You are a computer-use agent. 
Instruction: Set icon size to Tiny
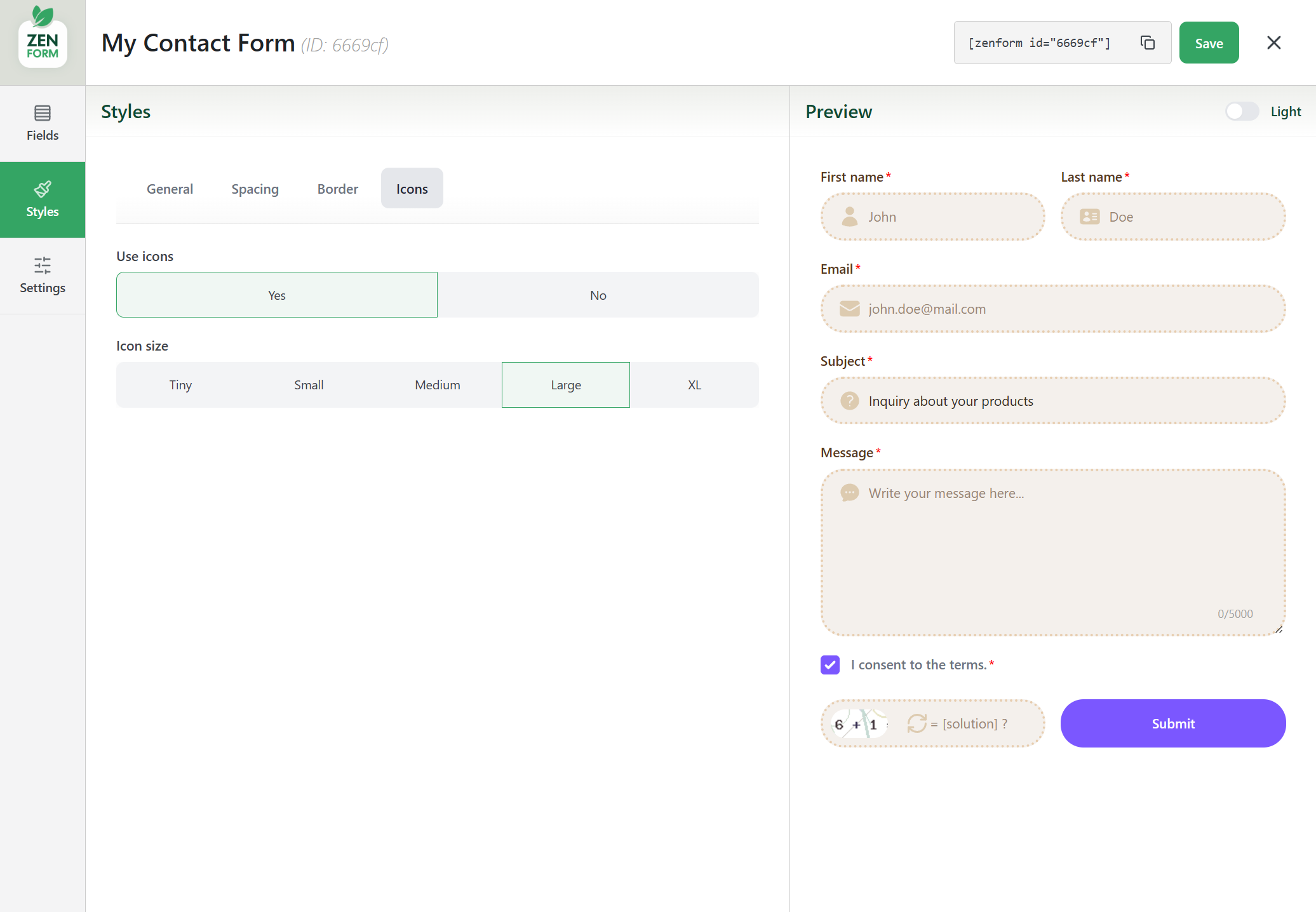pyautogui.click(x=180, y=385)
